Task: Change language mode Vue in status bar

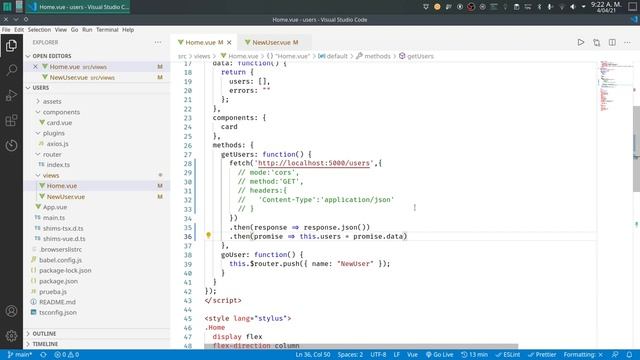Action: tap(412, 355)
